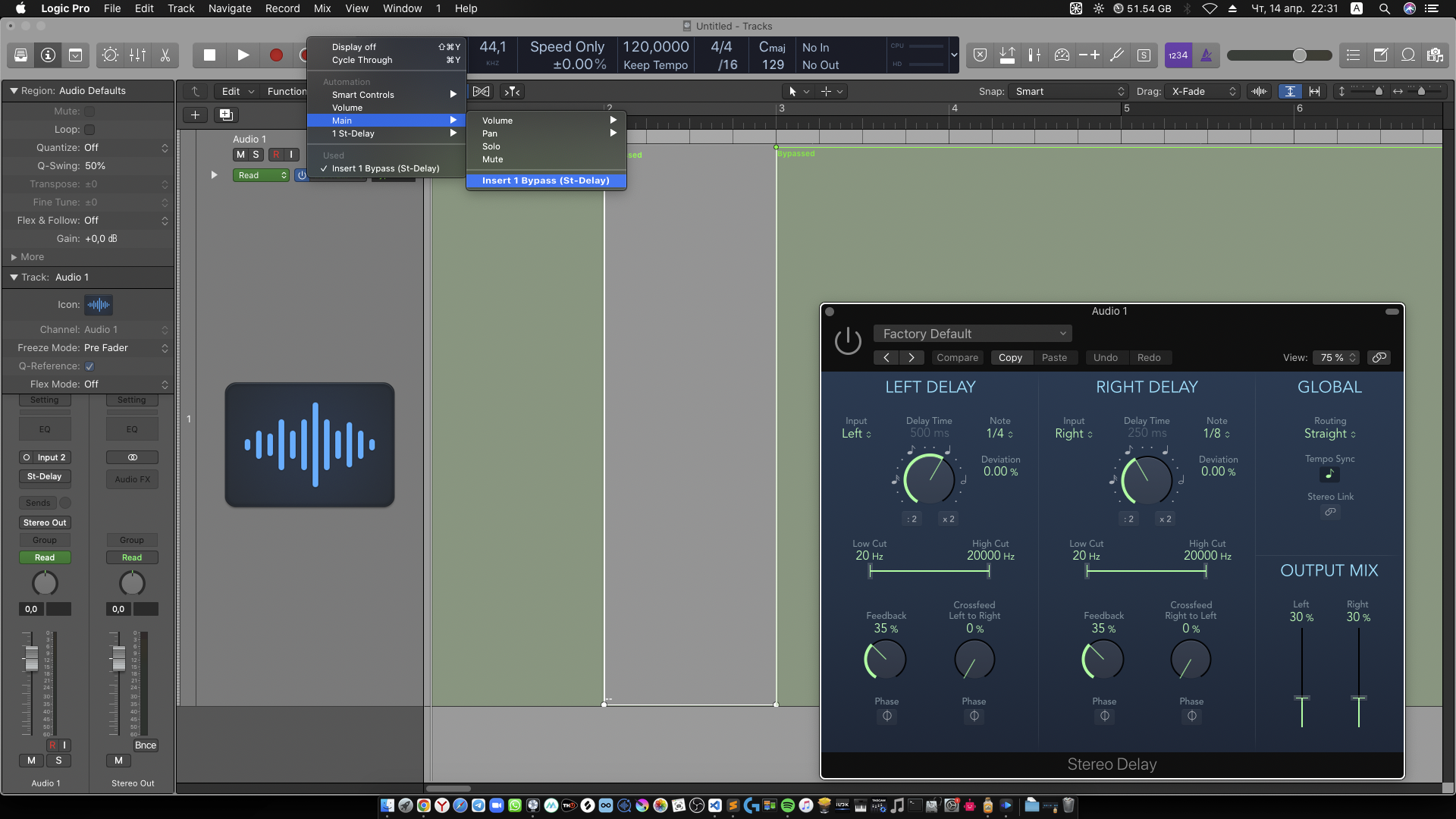Select Cycle Through menu item
The width and height of the screenshot is (1456, 819).
point(387,60)
